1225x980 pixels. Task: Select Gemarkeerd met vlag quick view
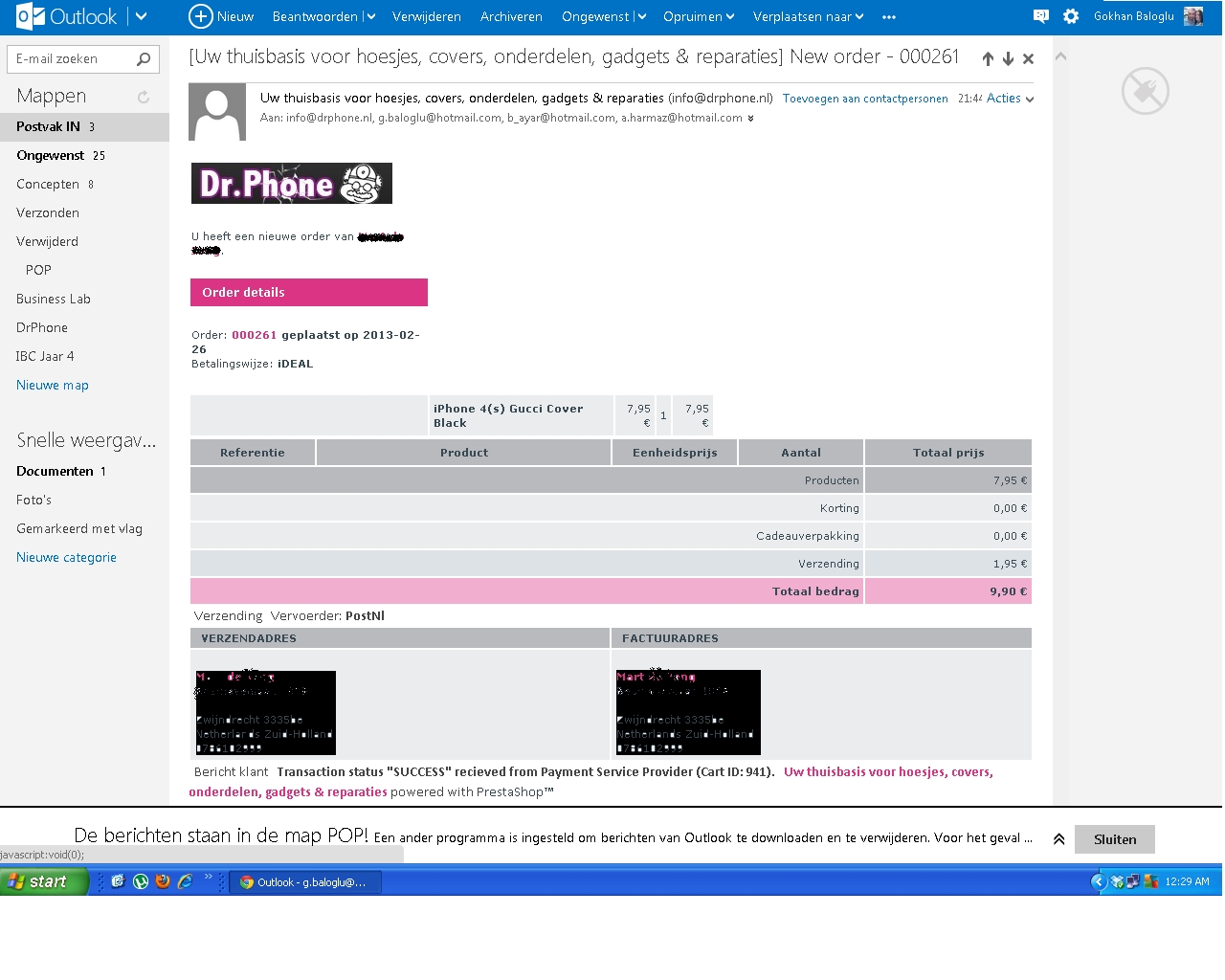[84, 528]
